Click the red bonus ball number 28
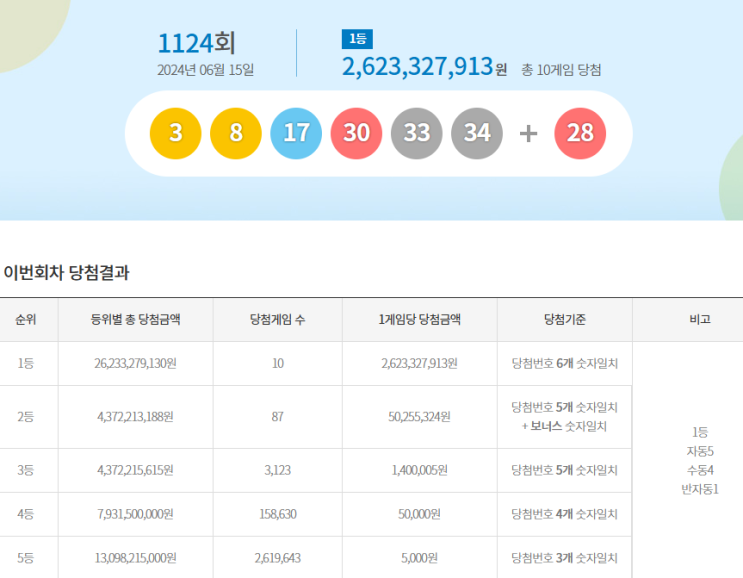 click(x=580, y=133)
